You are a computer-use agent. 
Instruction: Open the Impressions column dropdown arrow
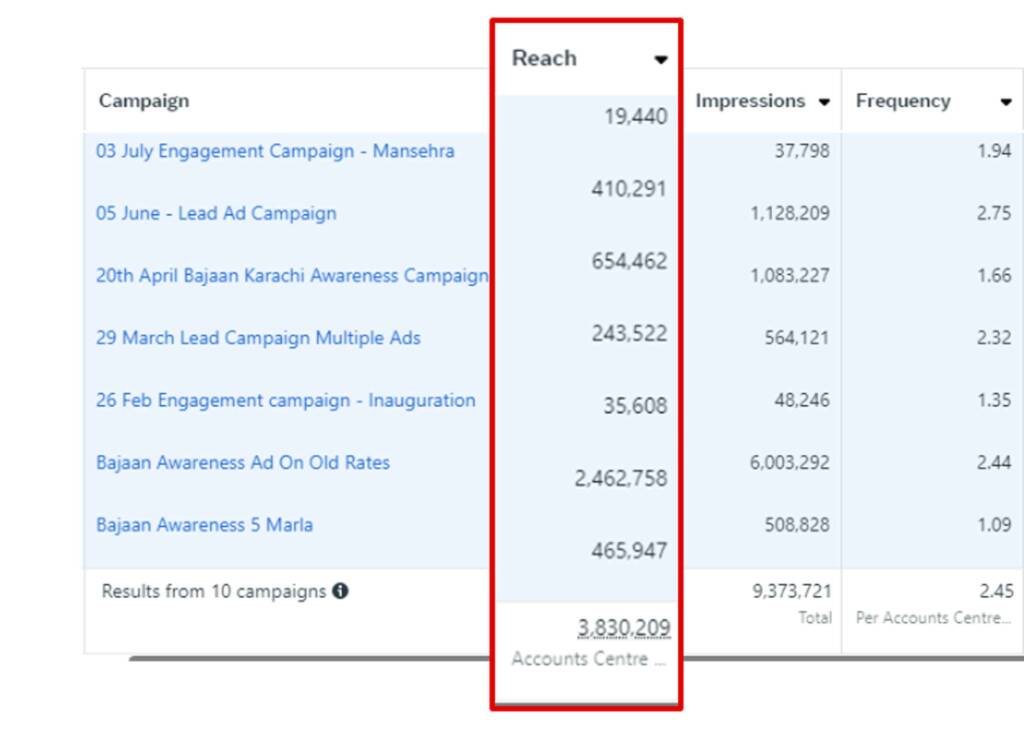[824, 102]
